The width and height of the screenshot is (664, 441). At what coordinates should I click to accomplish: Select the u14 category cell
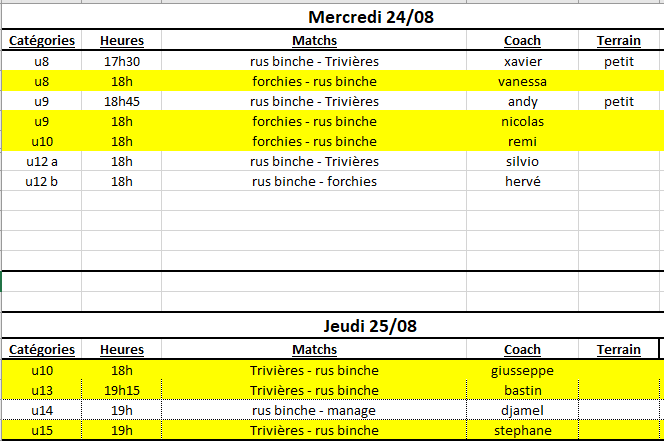coord(42,410)
